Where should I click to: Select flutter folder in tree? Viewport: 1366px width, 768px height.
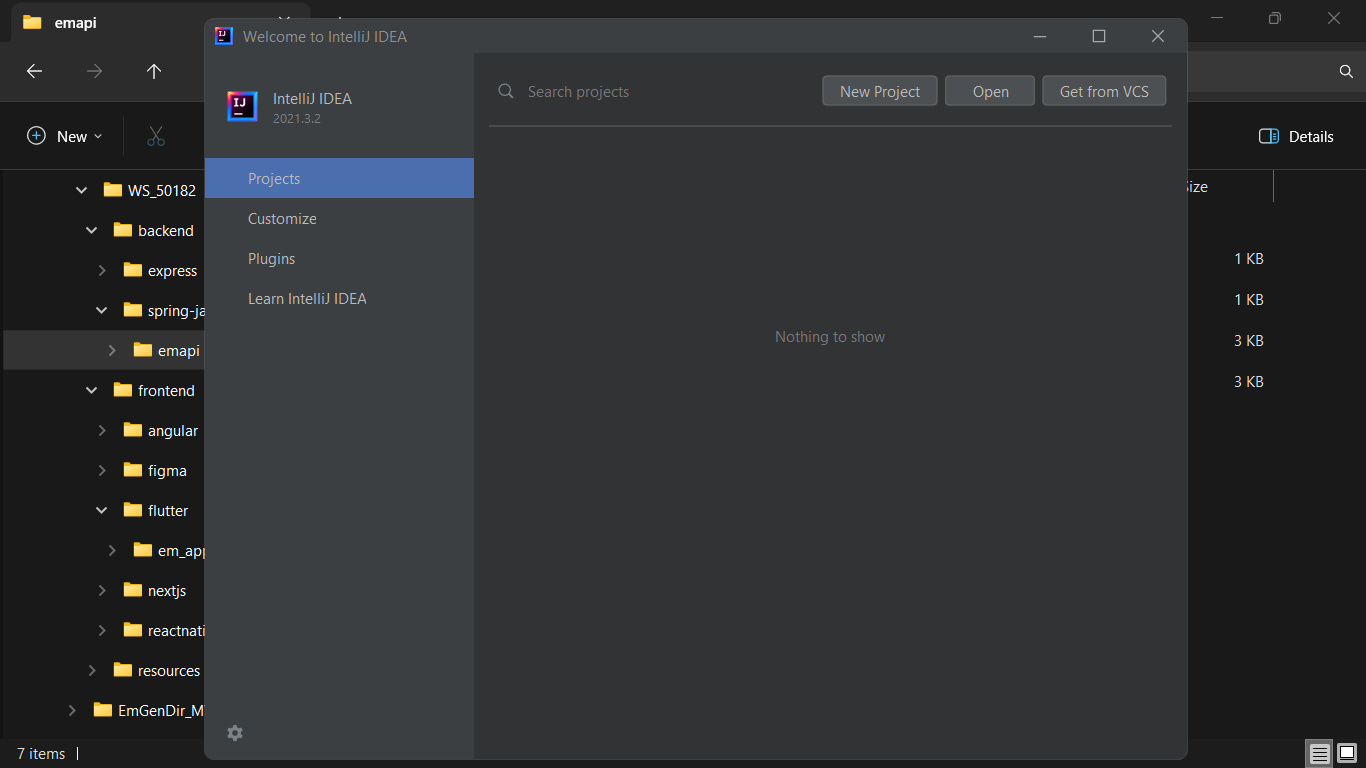[168, 510]
